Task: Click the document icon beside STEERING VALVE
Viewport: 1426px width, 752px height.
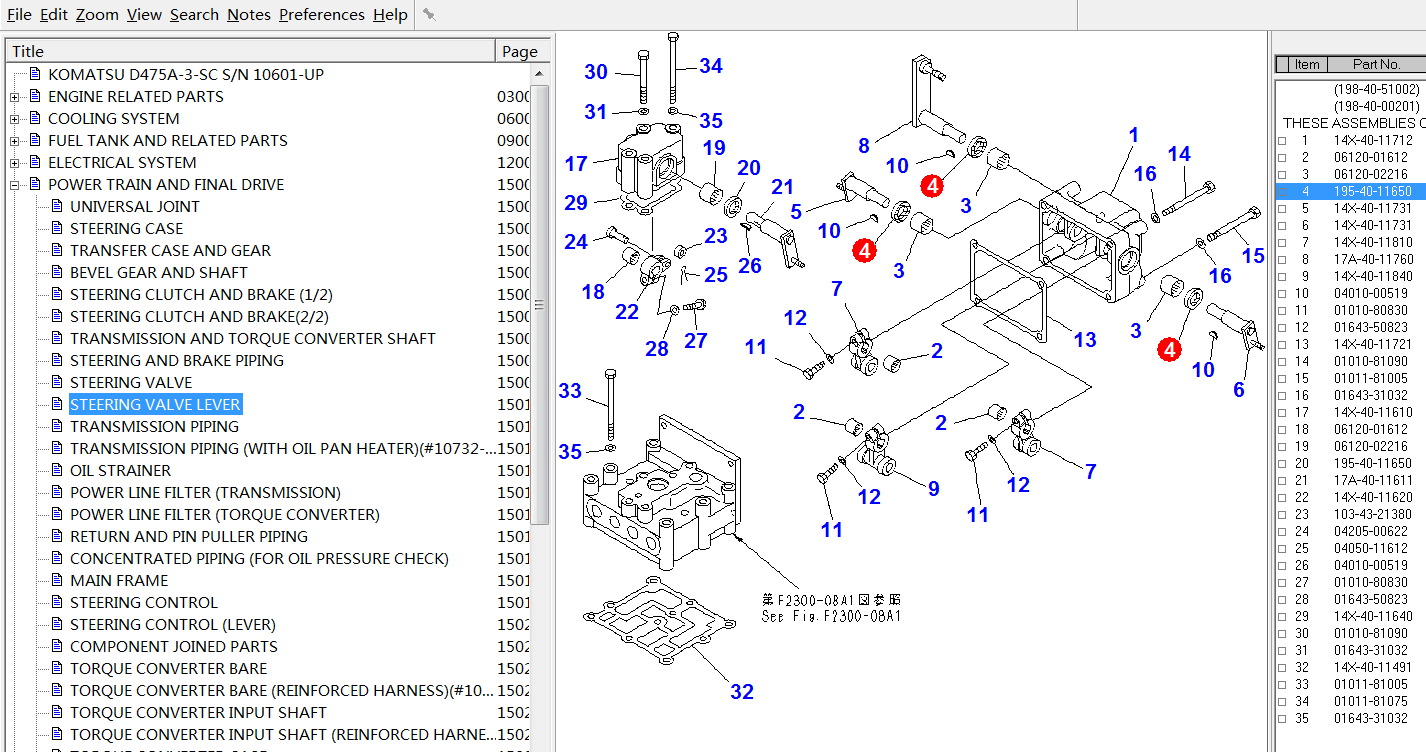Action: coord(57,382)
